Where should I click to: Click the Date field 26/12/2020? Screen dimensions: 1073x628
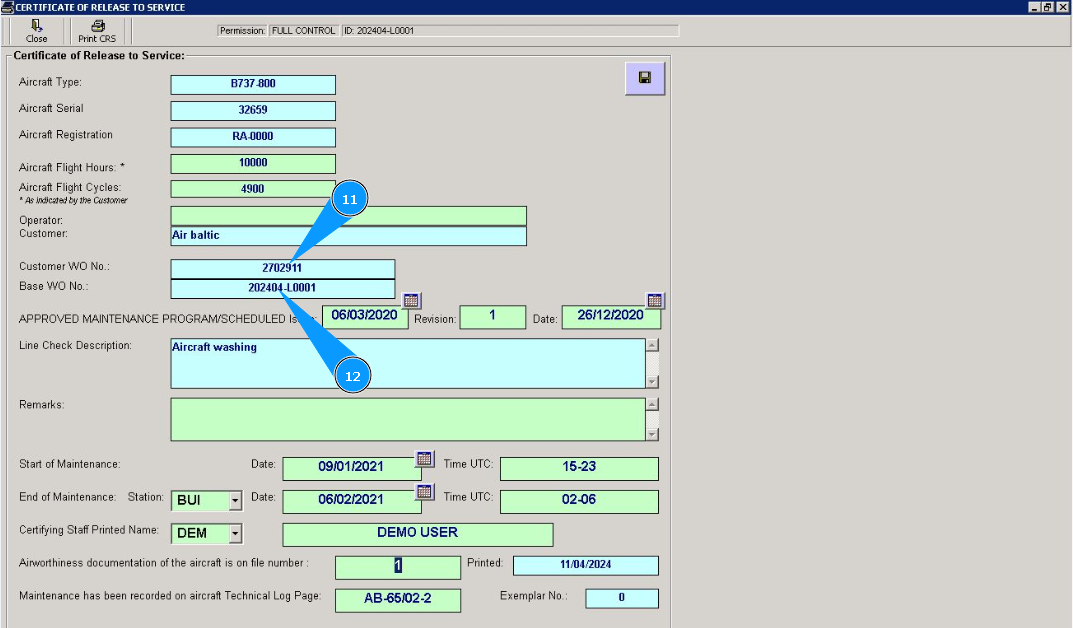tap(611, 317)
